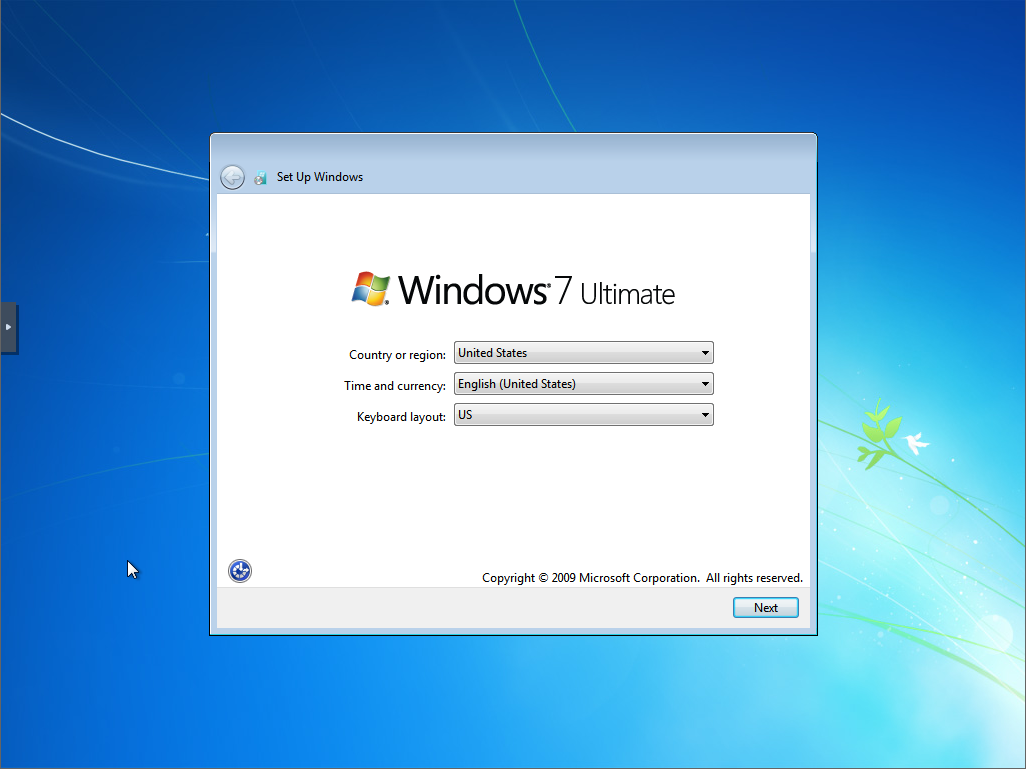
Task: Click the Windows flag logo
Action: 371,289
